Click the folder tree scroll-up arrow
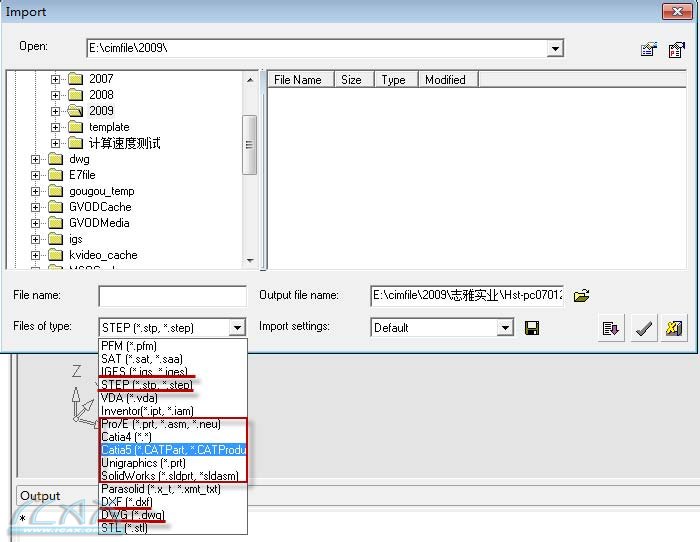 (x=250, y=80)
